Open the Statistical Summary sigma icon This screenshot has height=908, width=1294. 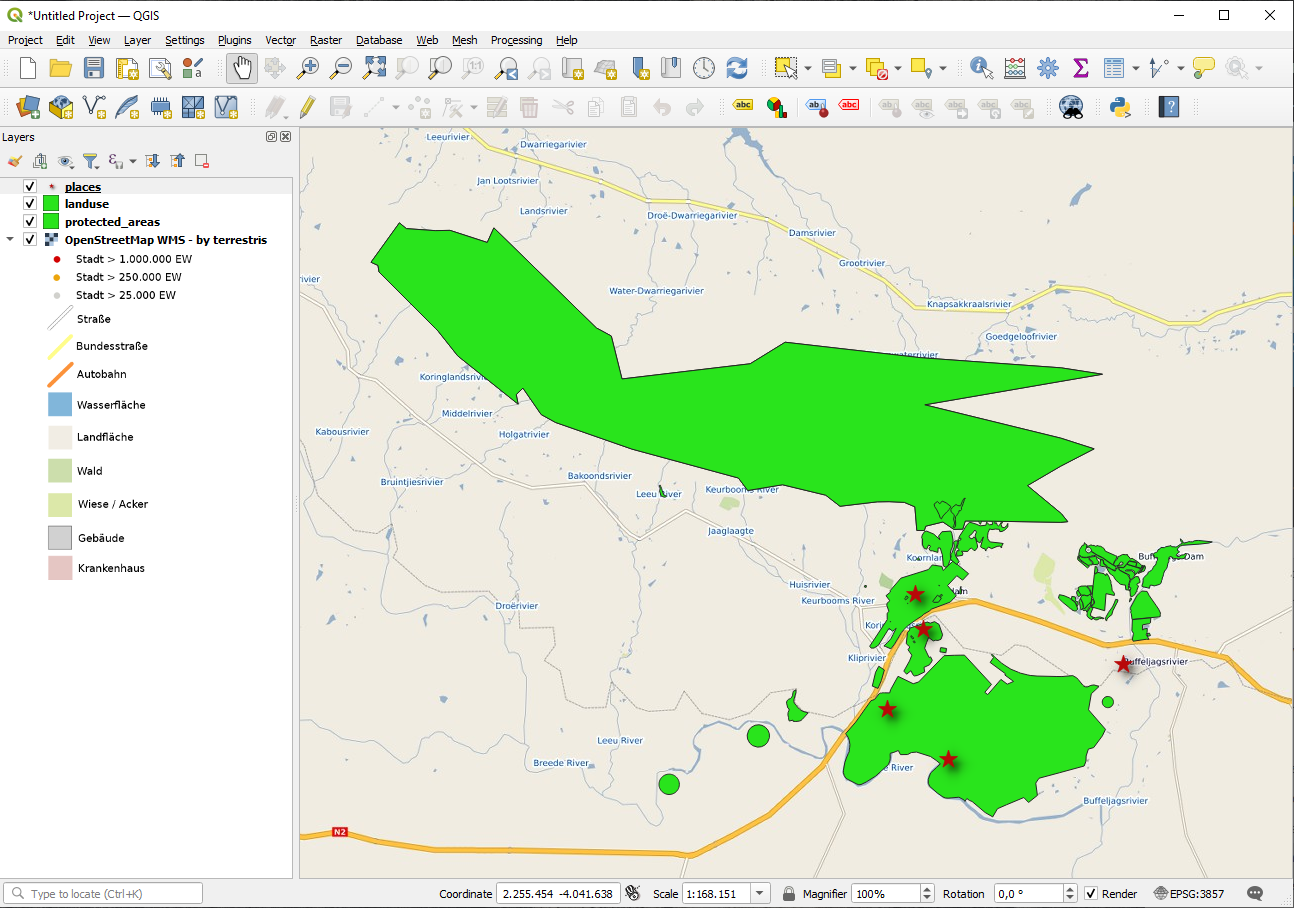click(x=1080, y=68)
